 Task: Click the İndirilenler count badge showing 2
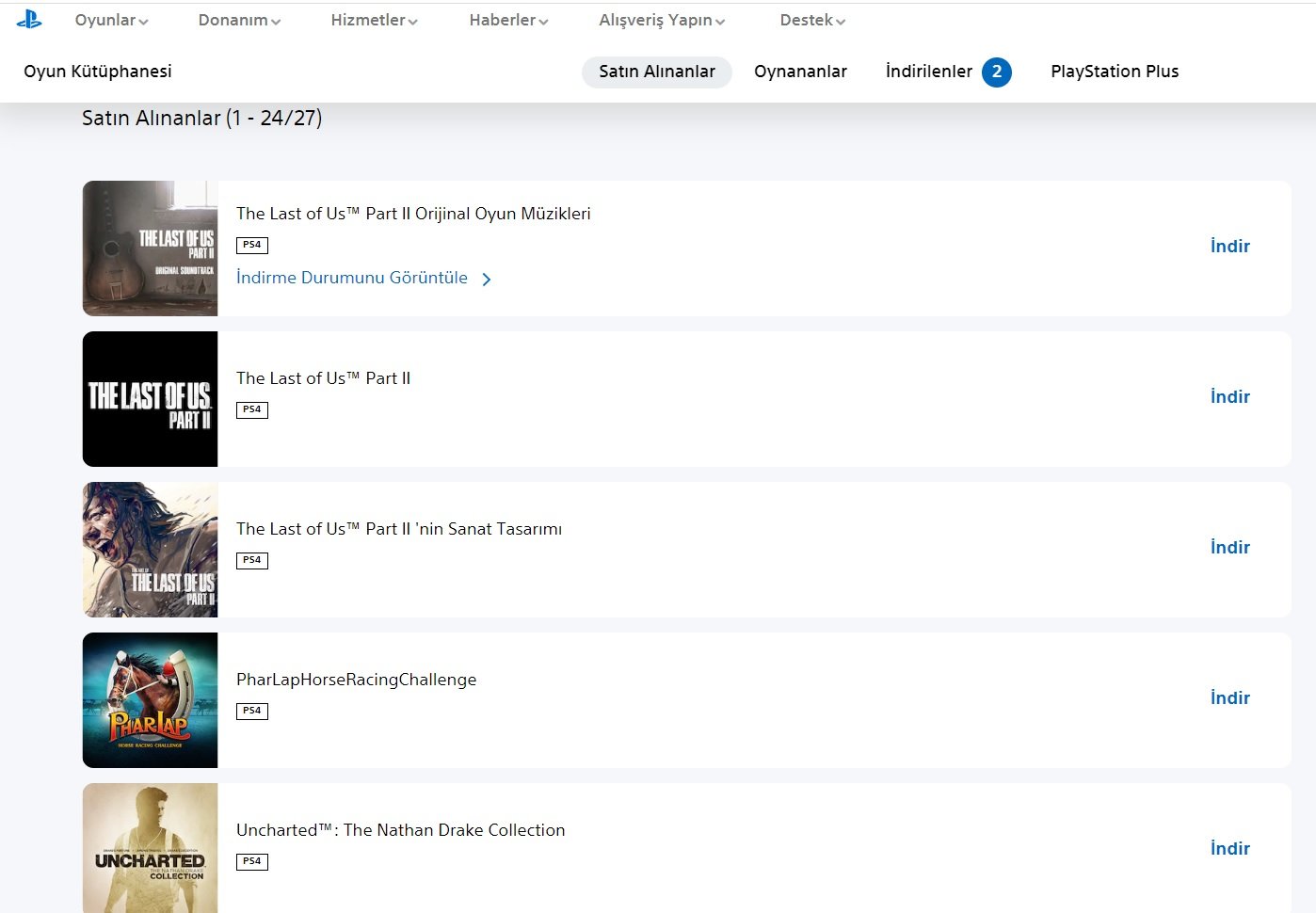pos(997,72)
